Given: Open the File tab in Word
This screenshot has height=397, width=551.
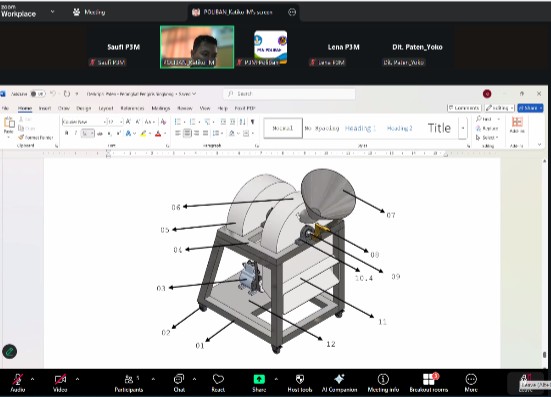Looking at the screenshot, I should [x=5, y=108].
